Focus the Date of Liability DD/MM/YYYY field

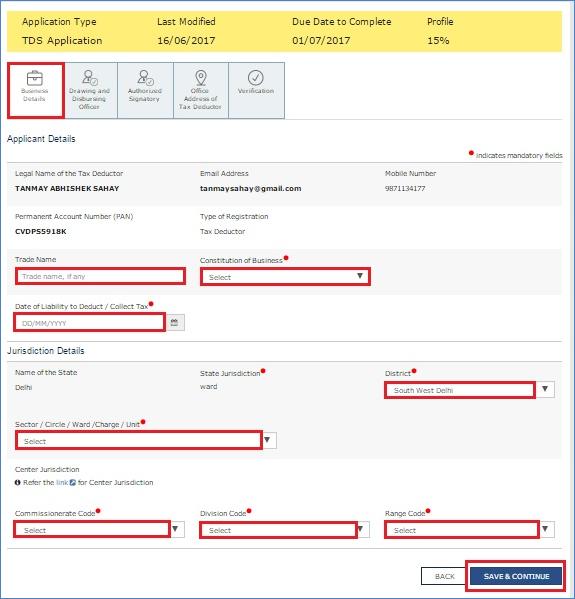pos(90,323)
